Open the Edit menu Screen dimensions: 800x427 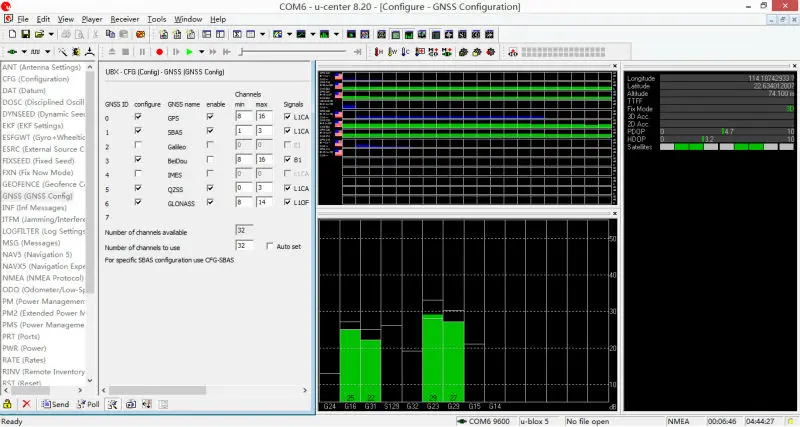(43, 19)
